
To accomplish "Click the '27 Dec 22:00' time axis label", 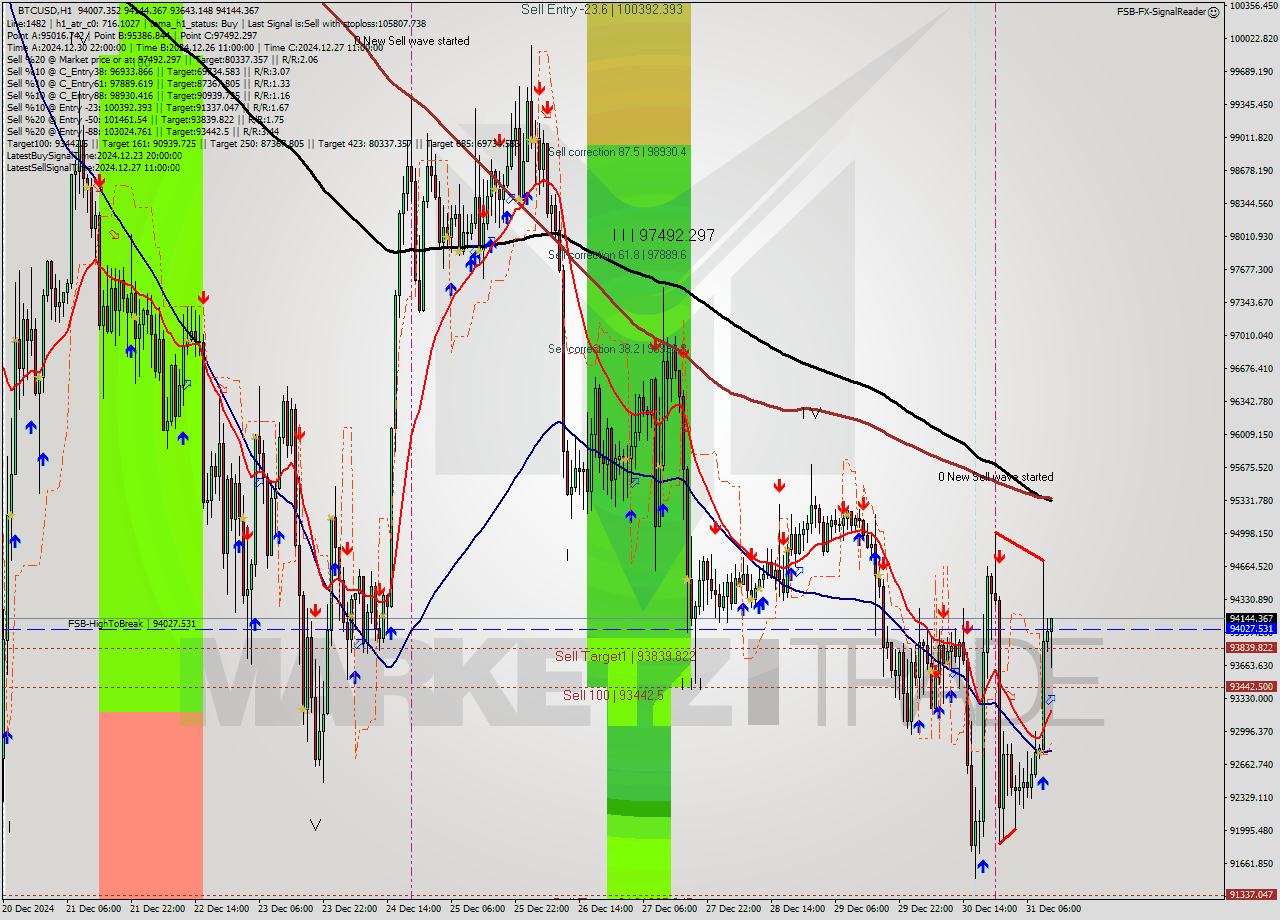I will 732,909.
